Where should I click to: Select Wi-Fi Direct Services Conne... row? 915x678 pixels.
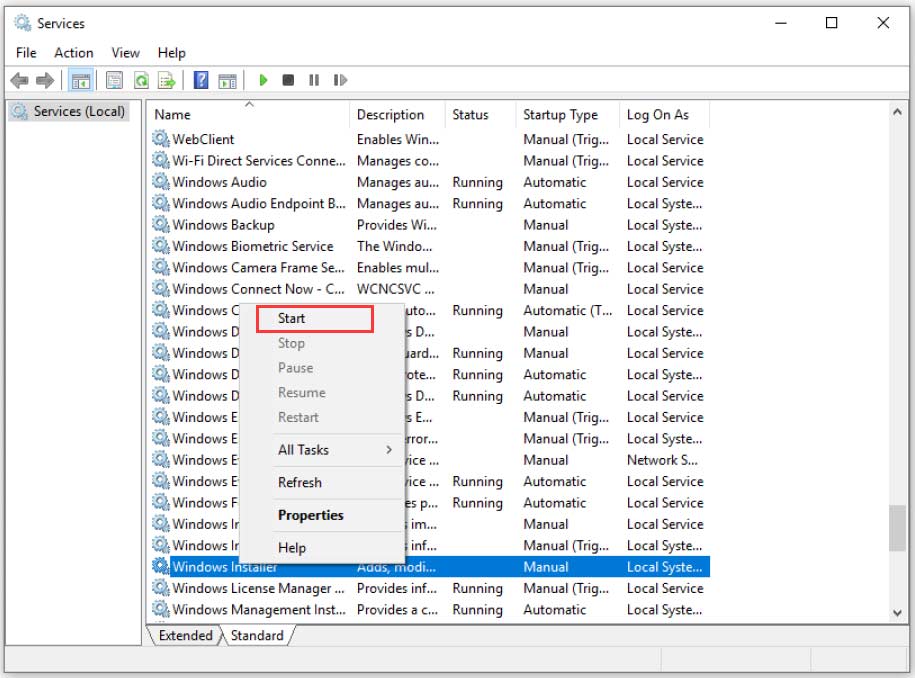(430, 160)
